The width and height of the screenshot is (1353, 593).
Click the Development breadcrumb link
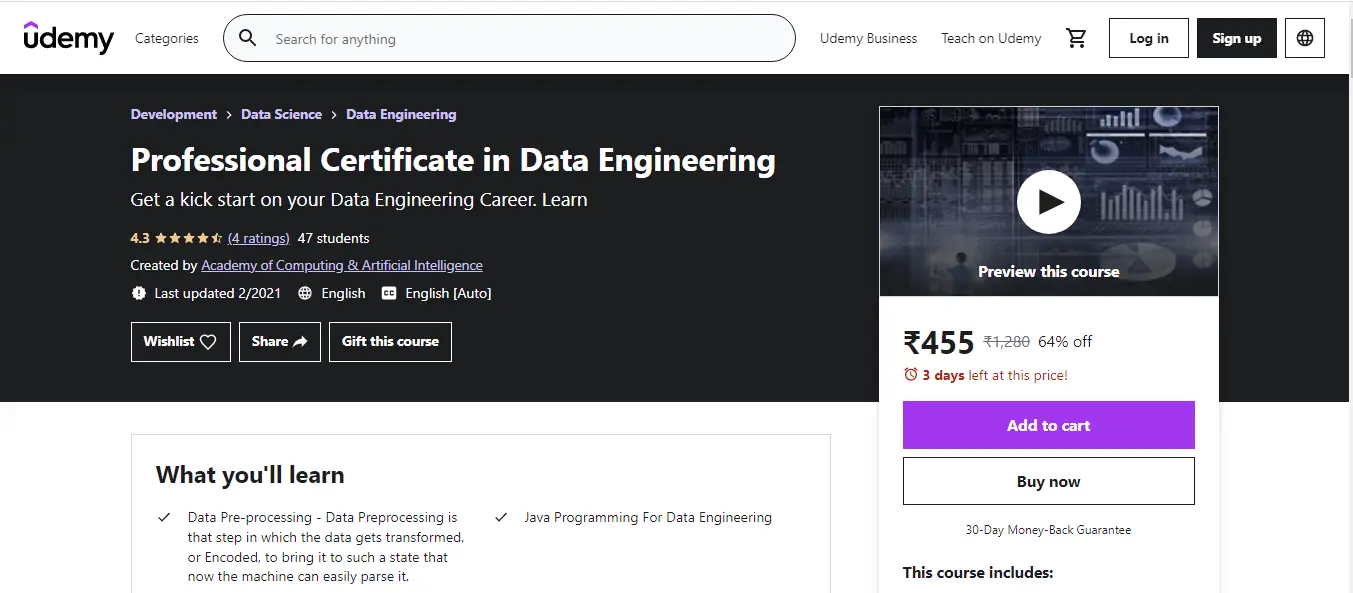pos(173,114)
